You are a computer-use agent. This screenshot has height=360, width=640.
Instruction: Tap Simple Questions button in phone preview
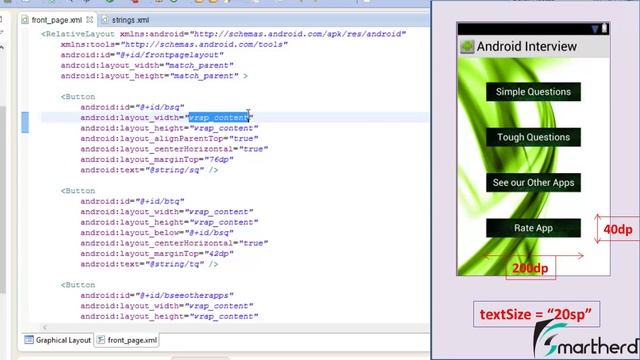tap(533, 92)
